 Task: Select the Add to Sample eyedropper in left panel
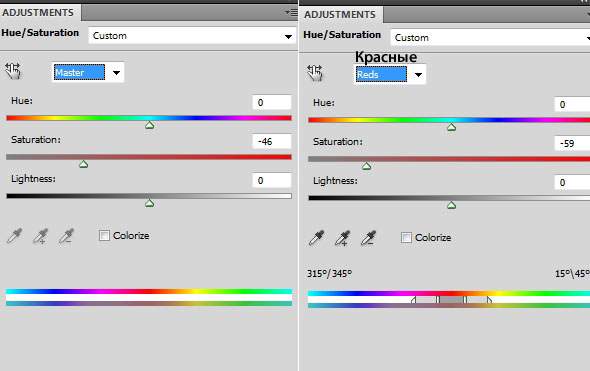[40, 236]
